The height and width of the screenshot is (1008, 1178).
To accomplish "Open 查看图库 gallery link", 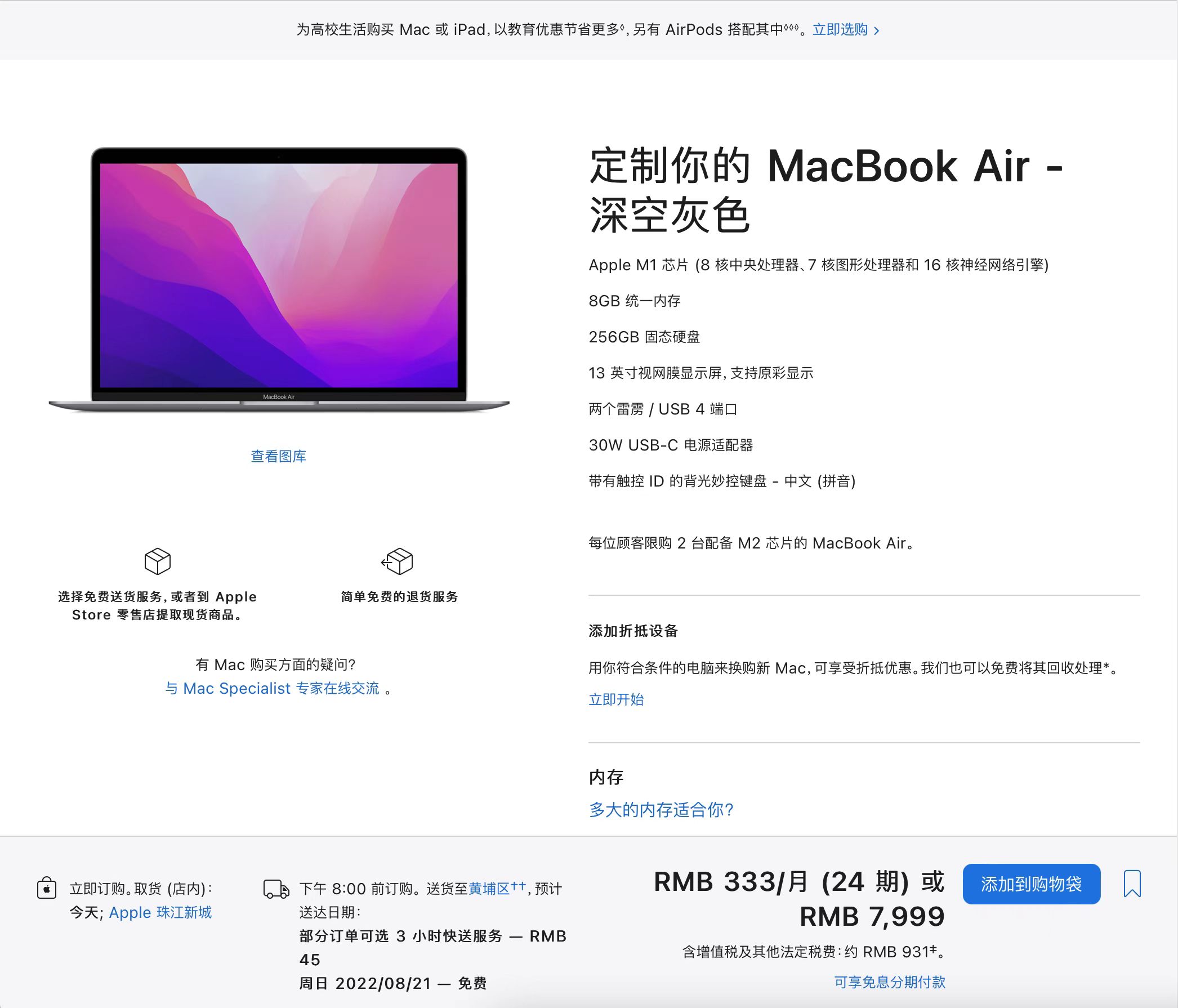I will (279, 456).
